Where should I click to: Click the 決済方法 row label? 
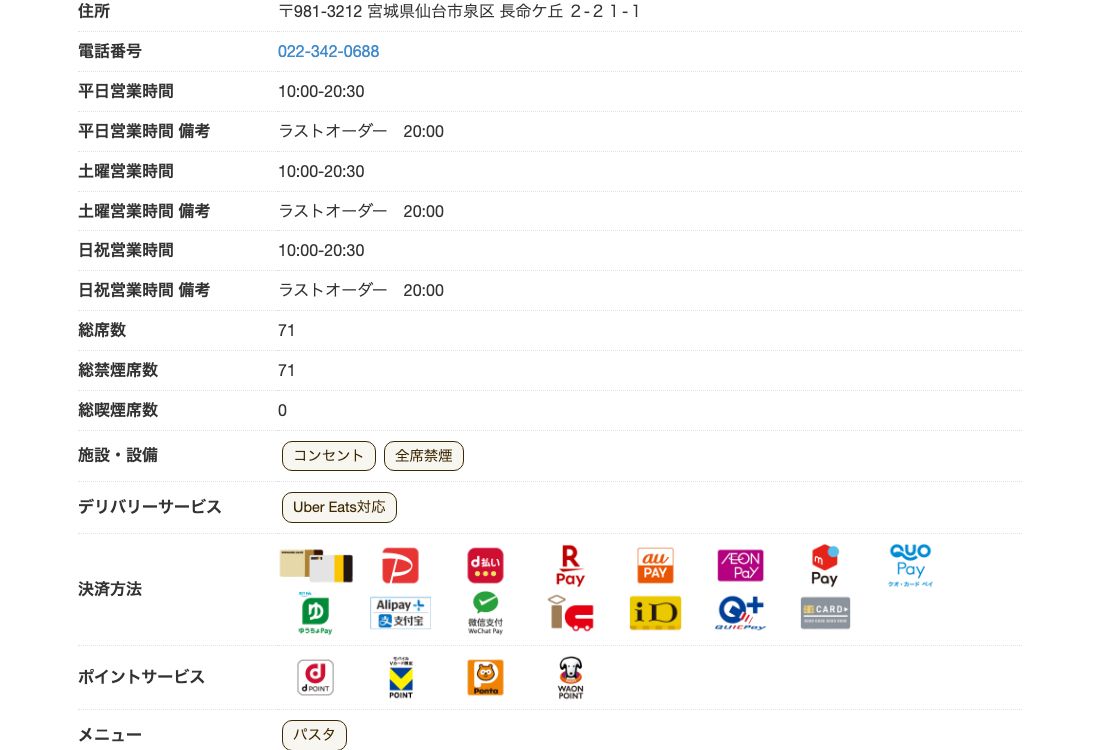coord(109,589)
